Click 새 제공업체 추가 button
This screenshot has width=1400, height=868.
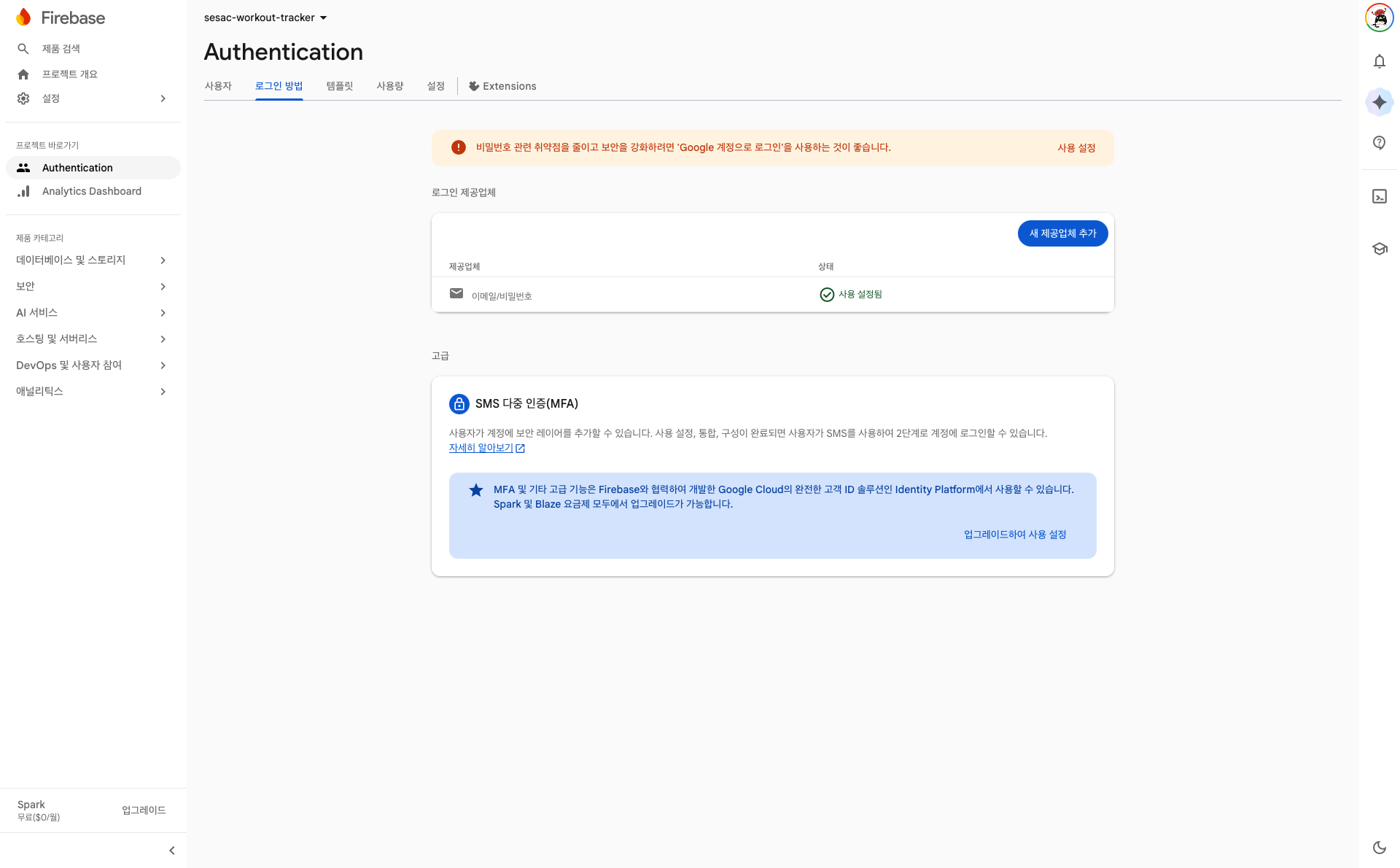click(1062, 233)
